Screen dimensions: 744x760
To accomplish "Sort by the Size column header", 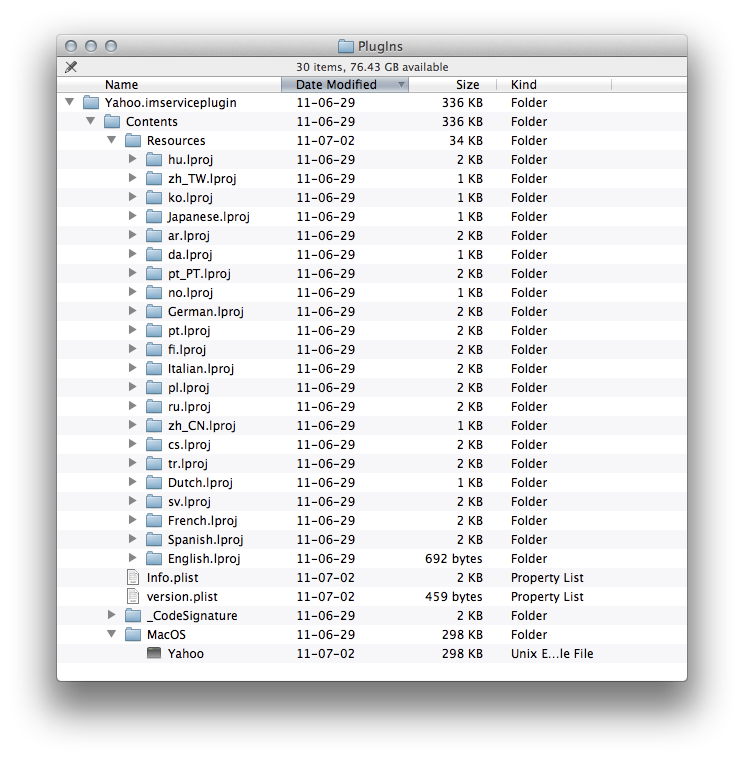I will pos(452,85).
